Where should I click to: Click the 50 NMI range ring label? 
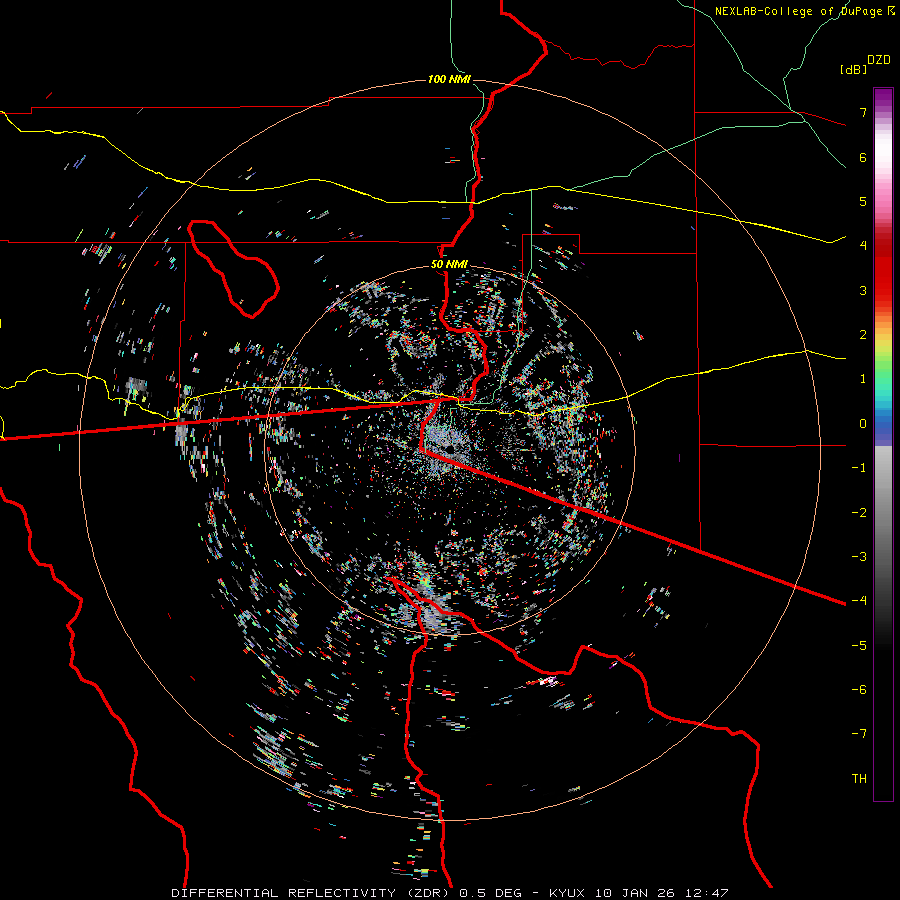[x=449, y=264]
